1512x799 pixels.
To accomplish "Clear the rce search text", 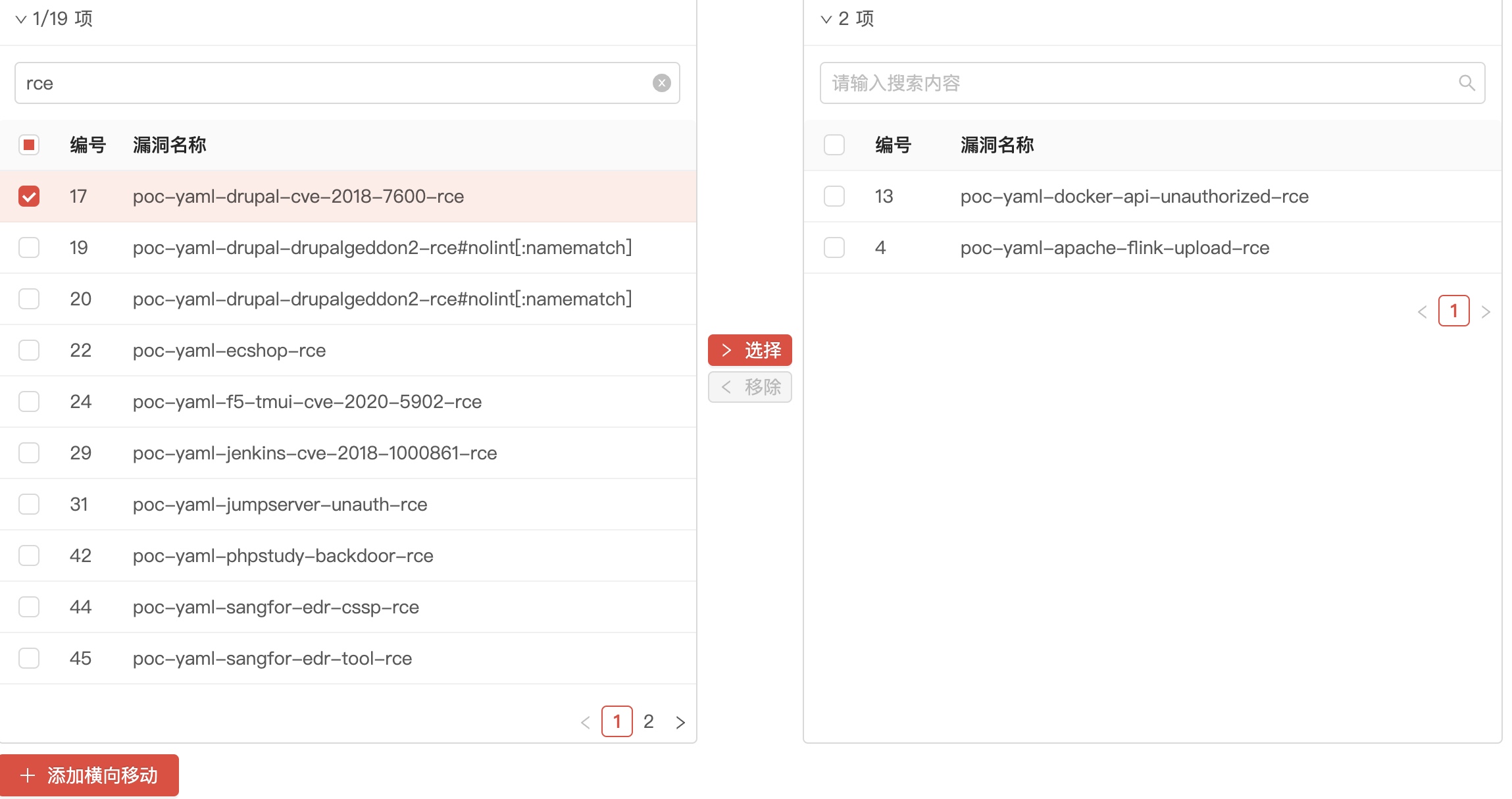I will 661,83.
